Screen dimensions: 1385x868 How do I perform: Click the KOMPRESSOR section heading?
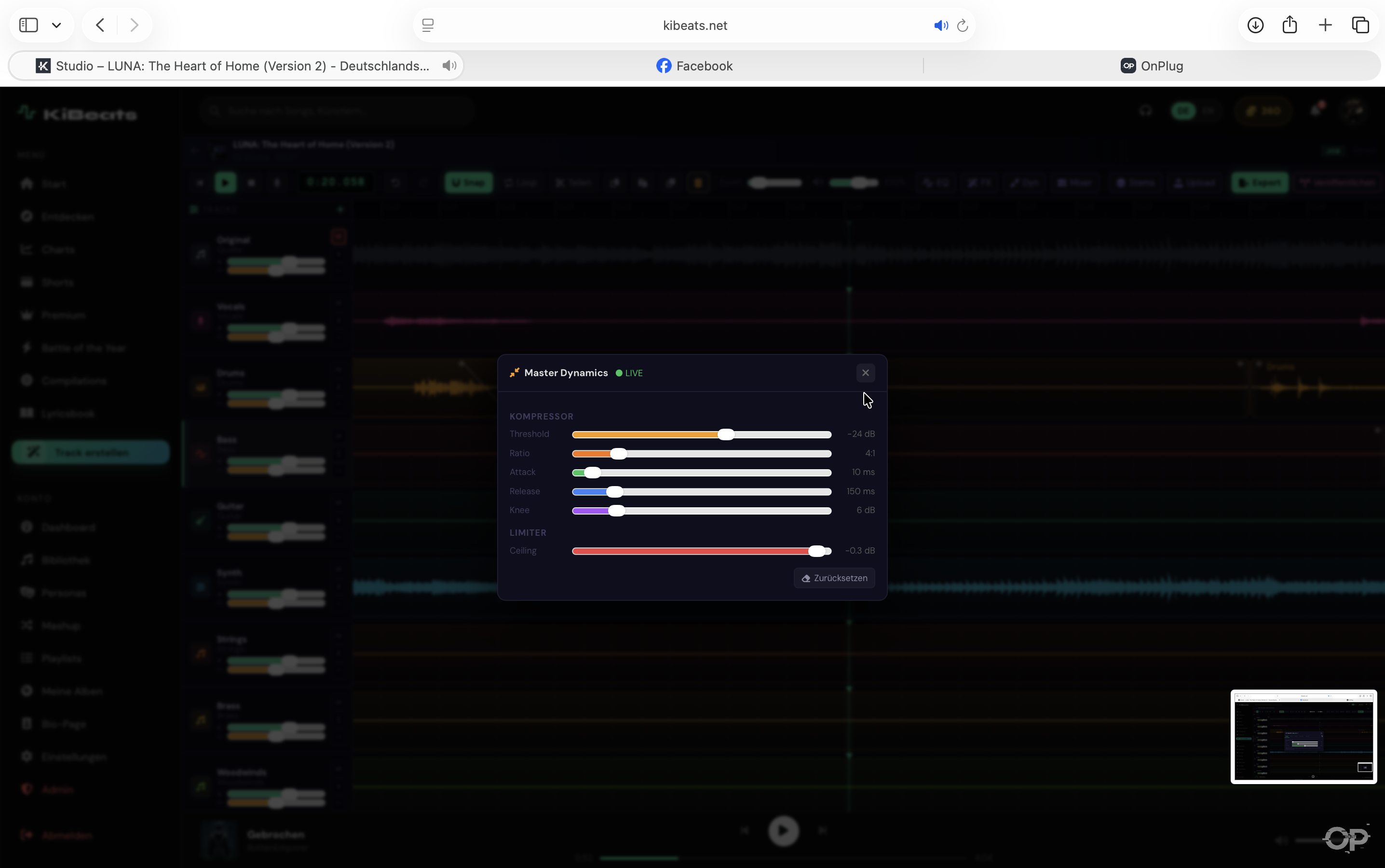pos(541,417)
